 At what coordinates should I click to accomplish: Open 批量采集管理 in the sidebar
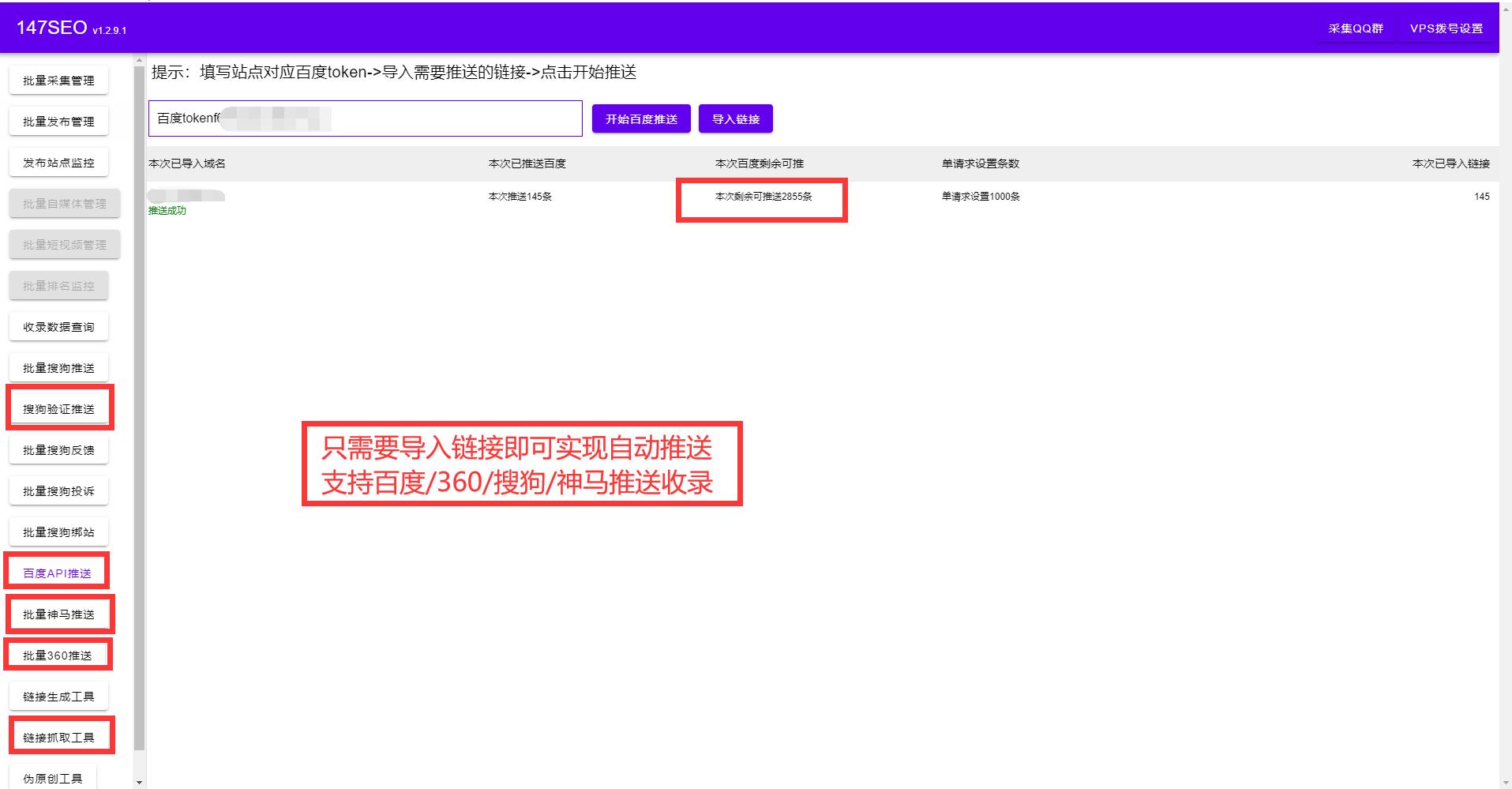click(x=59, y=80)
